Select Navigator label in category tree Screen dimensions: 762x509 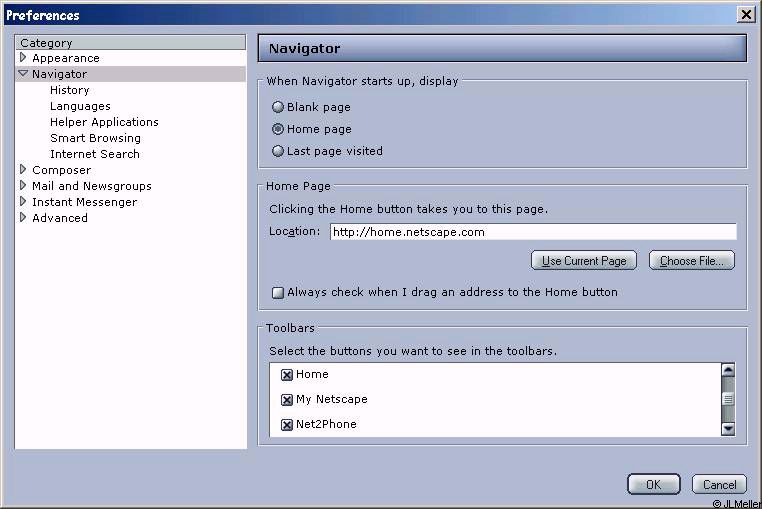(x=59, y=74)
